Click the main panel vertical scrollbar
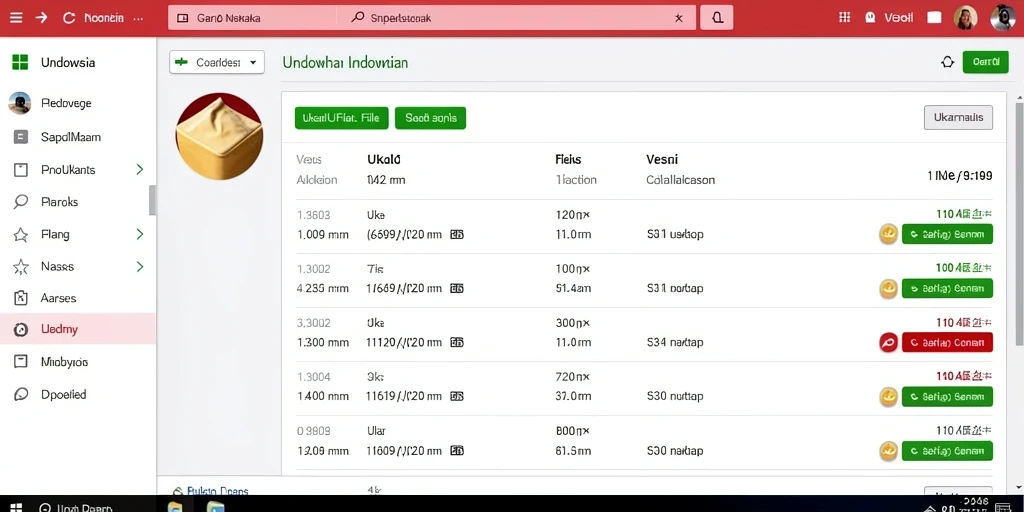1024x512 pixels. (1019, 222)
